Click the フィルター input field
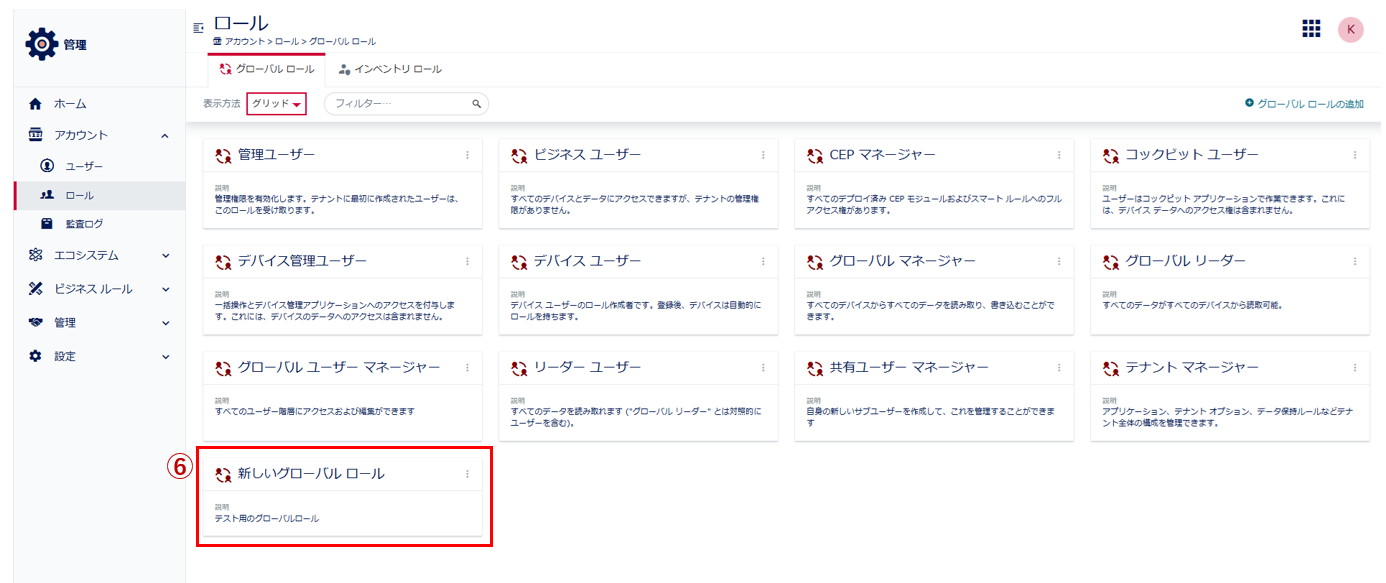Image resolution: width=1386 pixels, height=583 pixels. click(400, 104)
